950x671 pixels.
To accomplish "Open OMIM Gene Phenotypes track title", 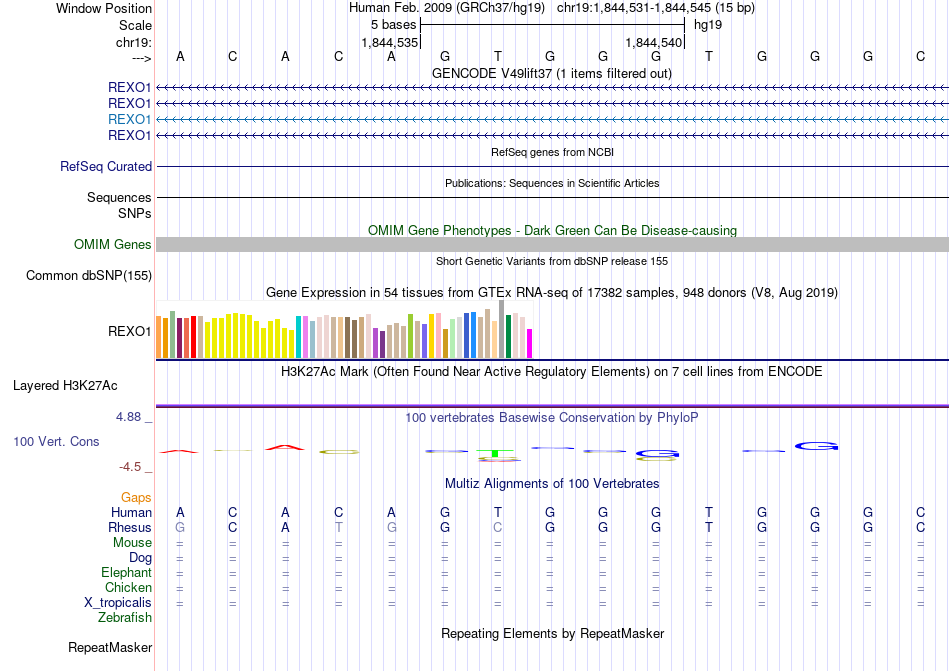I will tap(552, 230).
